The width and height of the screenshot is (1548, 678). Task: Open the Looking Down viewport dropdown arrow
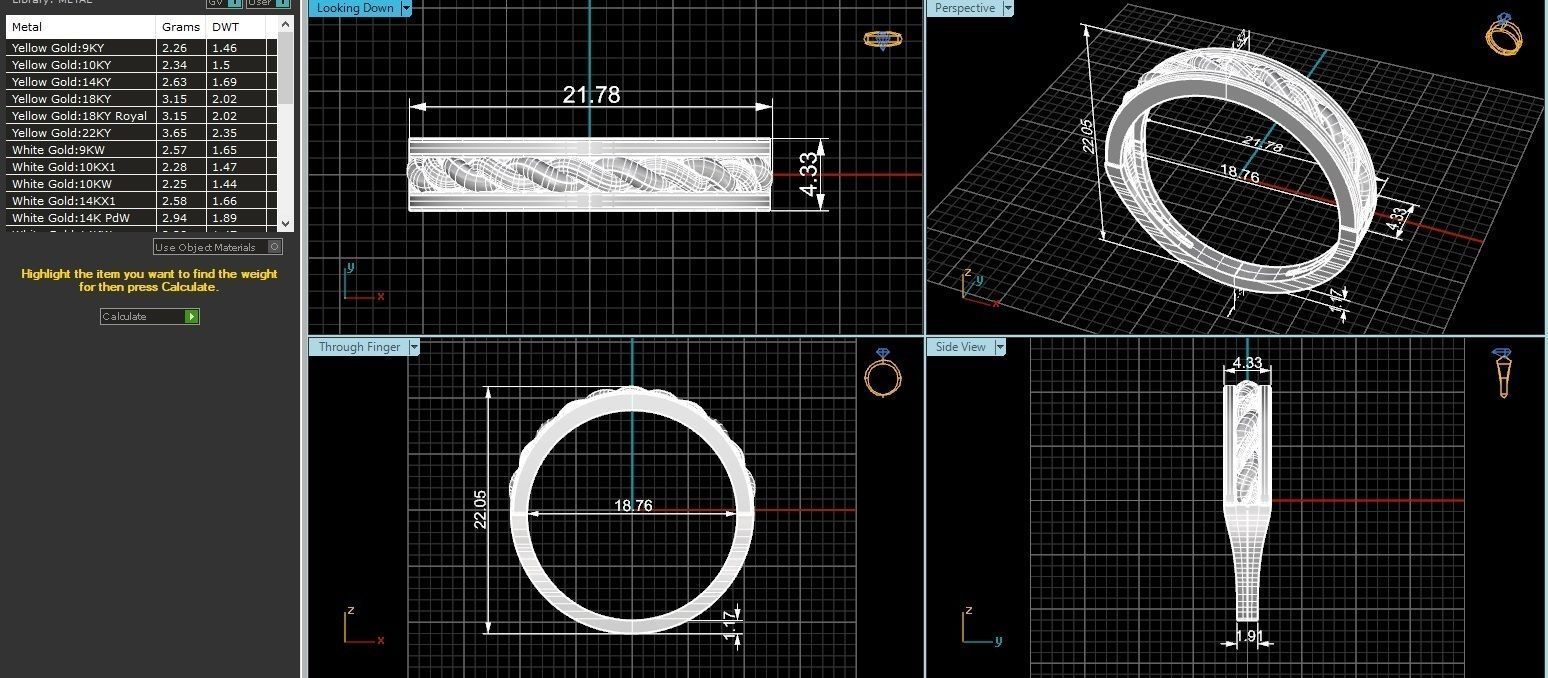[x=406, y=8]
